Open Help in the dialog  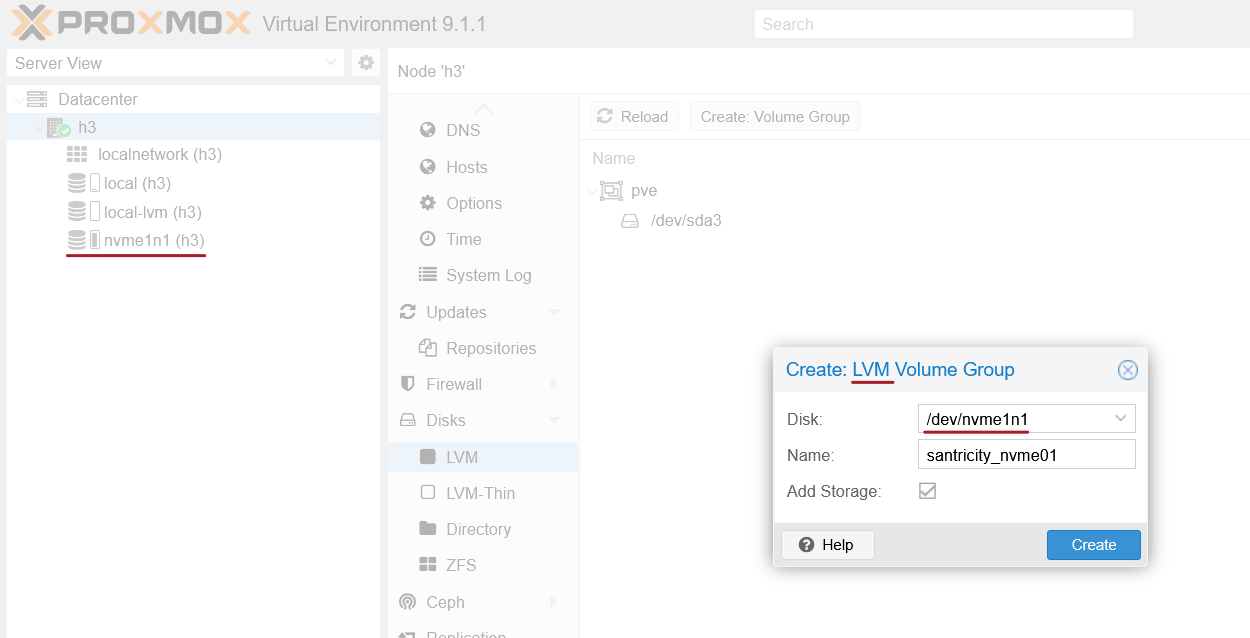click(x=828, y=545)
